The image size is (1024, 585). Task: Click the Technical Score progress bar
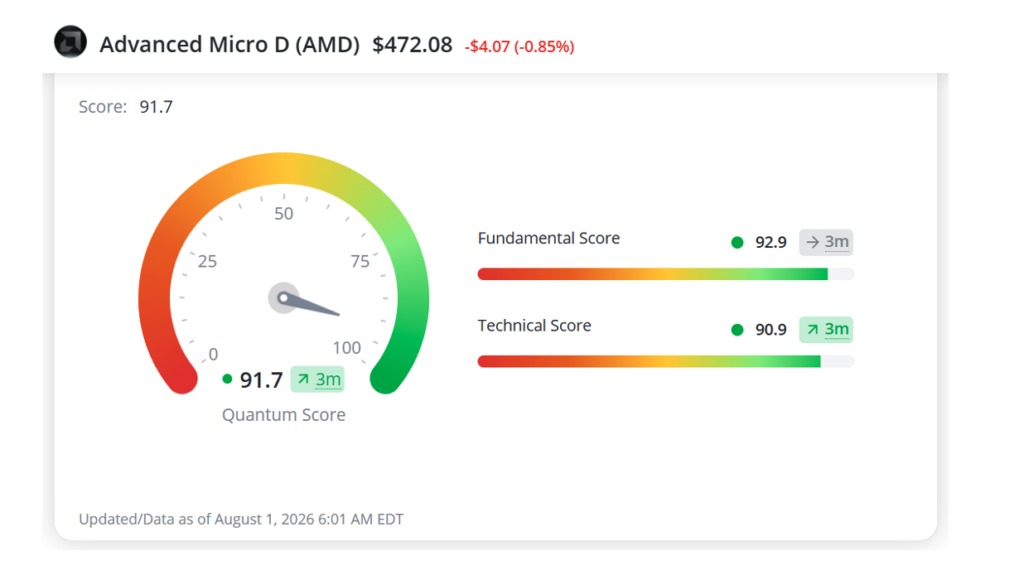(x=665, y=362)
